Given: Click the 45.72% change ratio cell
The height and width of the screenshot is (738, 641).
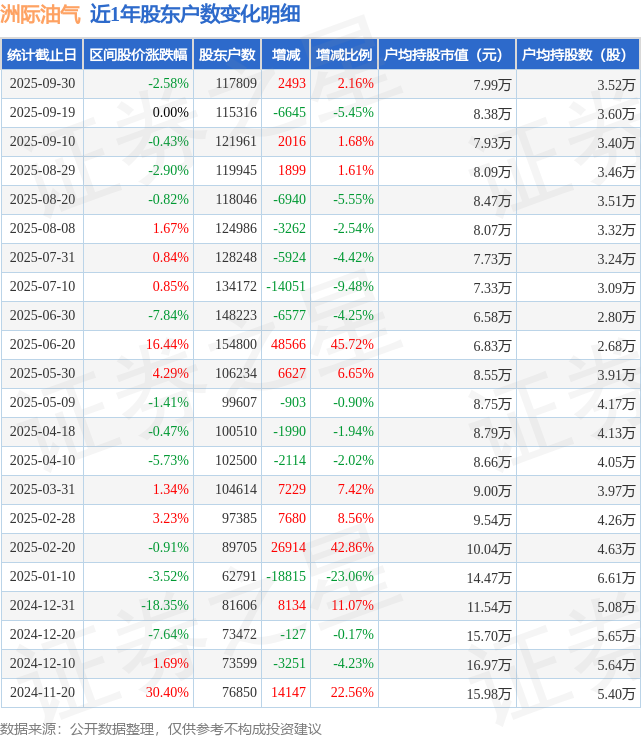Looking at the screenshot, I should pyautogui.click(x=353, y=345).
